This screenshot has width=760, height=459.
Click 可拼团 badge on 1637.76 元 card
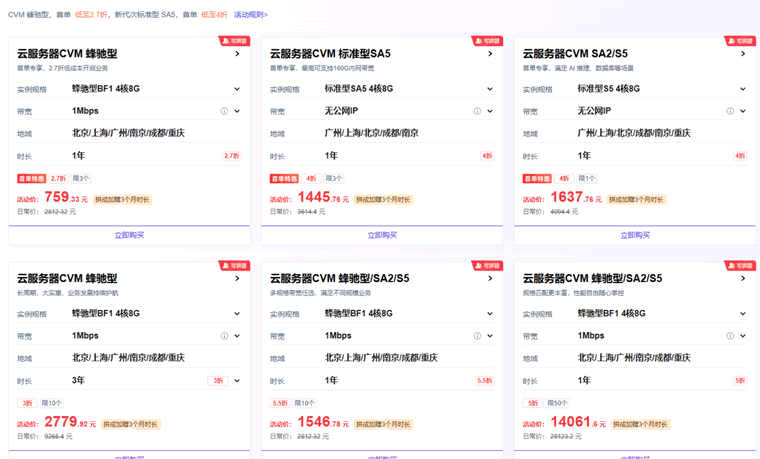click(x=741, y=41)
